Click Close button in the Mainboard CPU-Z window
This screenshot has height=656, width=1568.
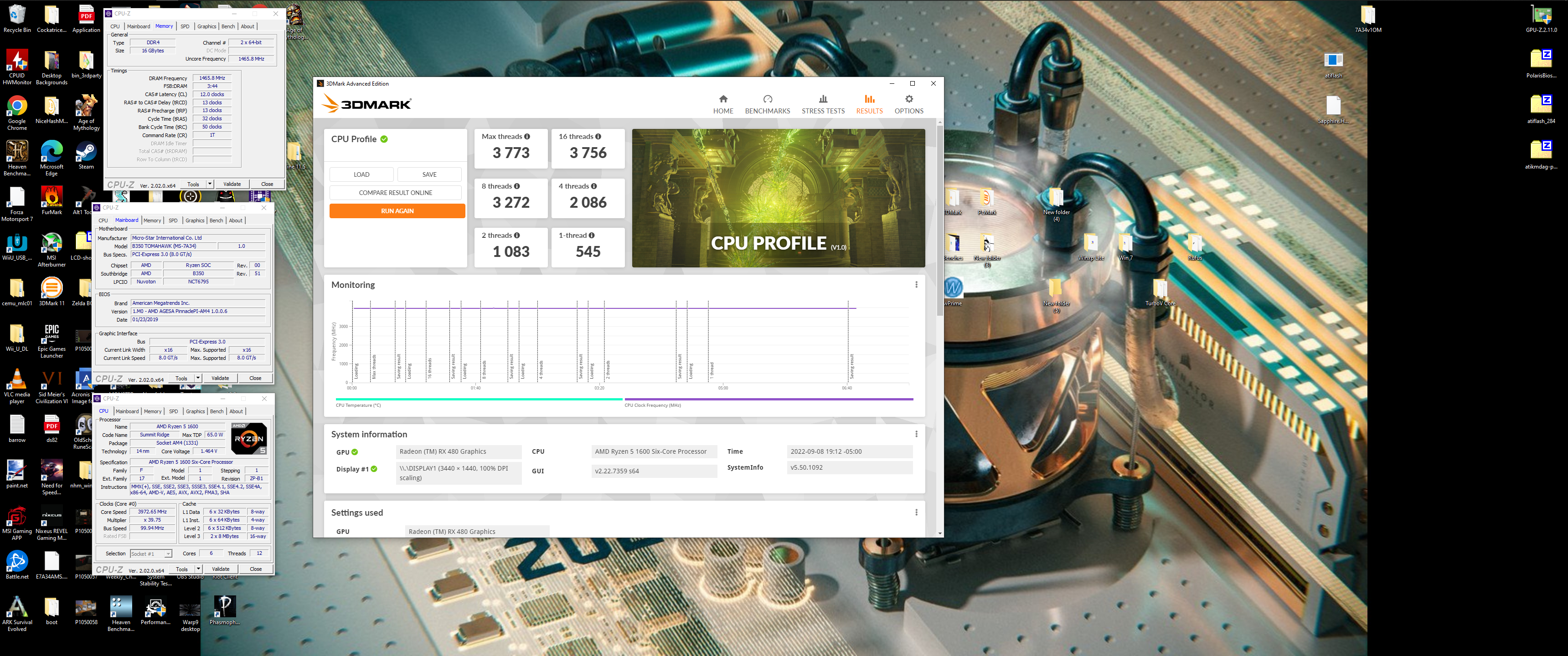click(x=255, y=378)
